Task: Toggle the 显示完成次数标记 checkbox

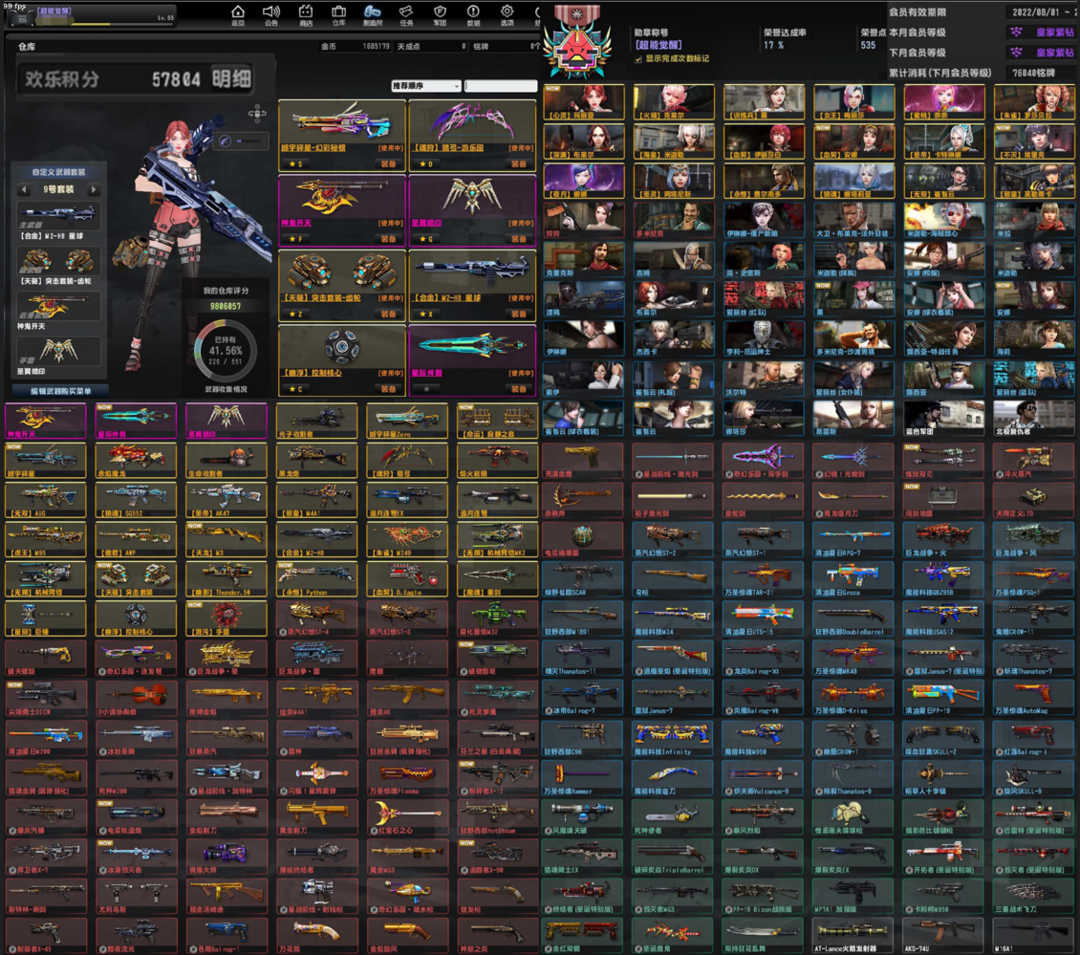Action: click(638, 59)
